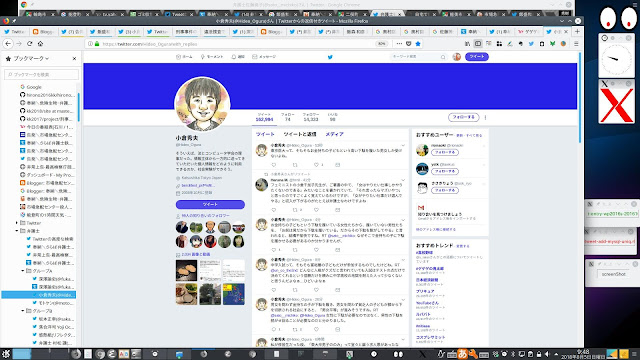Image resolution: width=640 pixels, height=360 pixels.
Task: Click the reply icon under the first tweet
Action: (273, 165)
